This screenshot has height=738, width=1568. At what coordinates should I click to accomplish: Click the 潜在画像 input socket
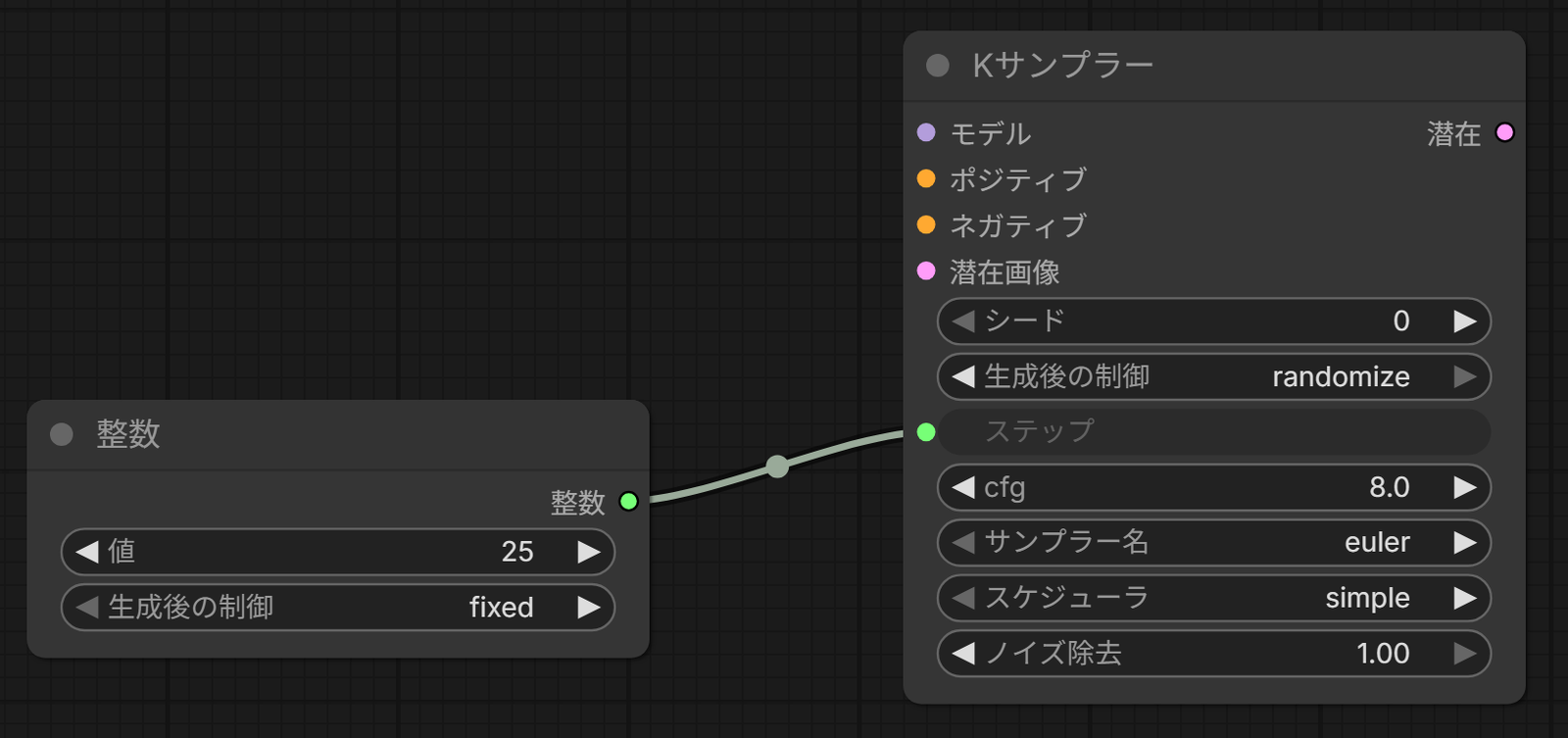[926, 271]
